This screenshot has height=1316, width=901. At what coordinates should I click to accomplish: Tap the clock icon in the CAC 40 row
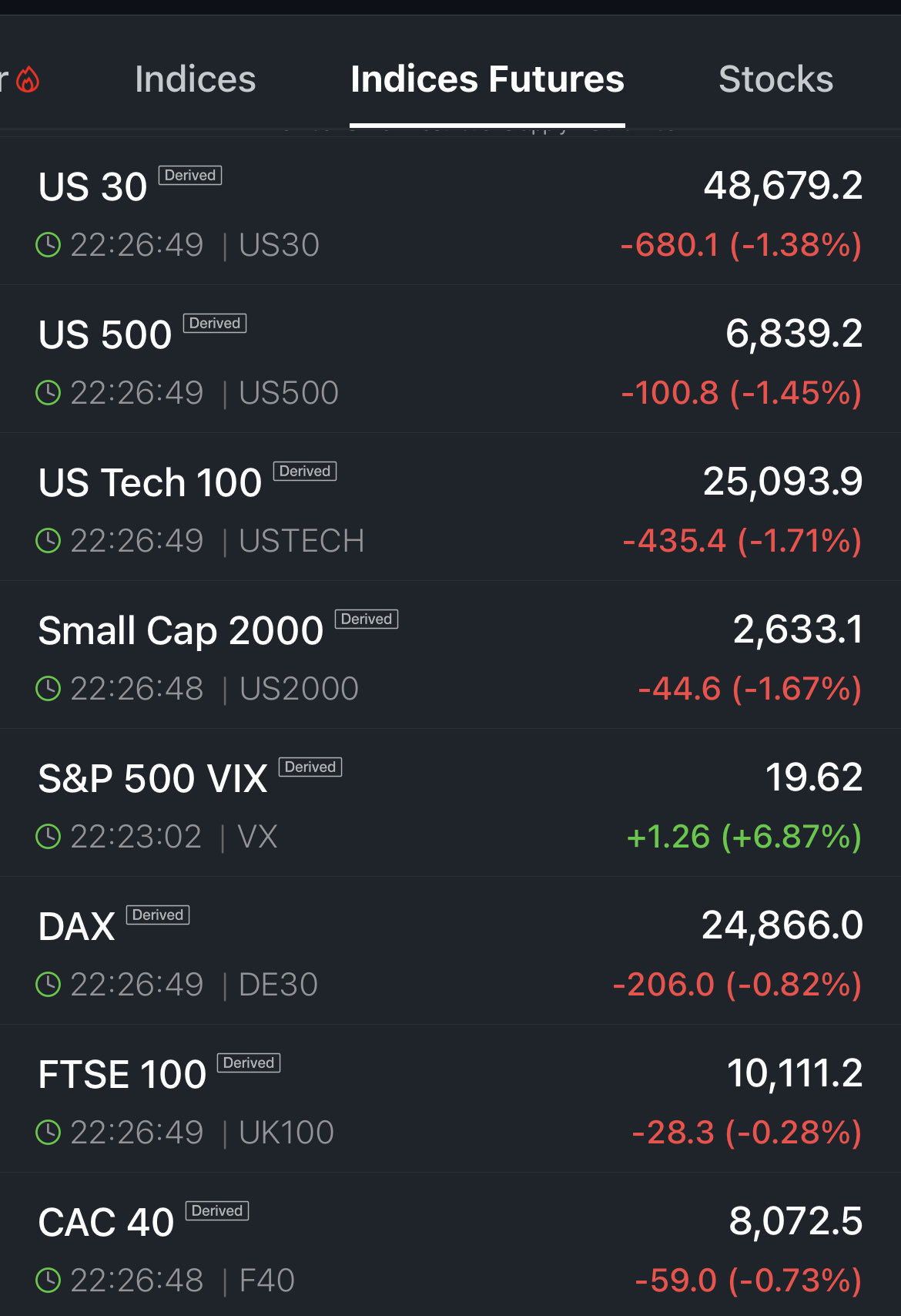click(x=49, y=1281)
